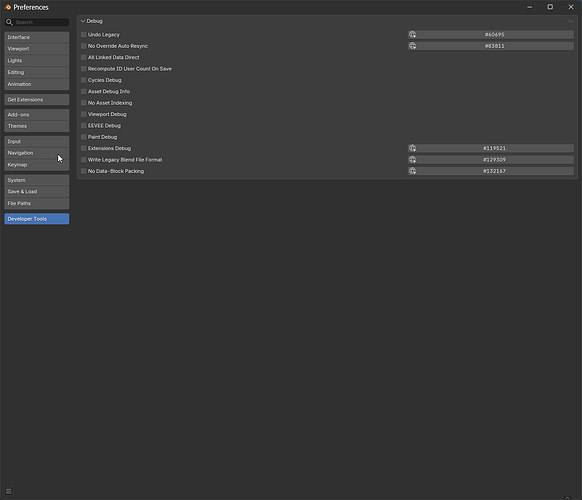Enable Cycles Debug checkbox
582x500 pixels.
point(84,80)
